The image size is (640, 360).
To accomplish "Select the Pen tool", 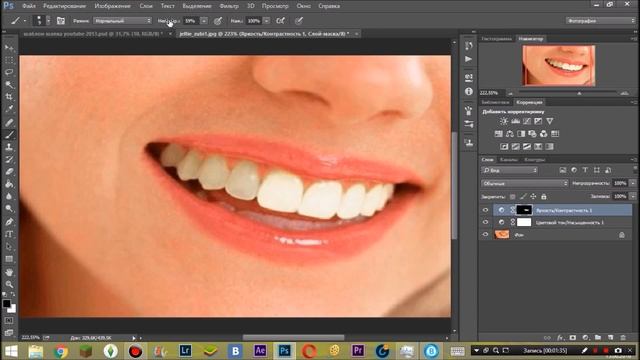I will (9, 222).
